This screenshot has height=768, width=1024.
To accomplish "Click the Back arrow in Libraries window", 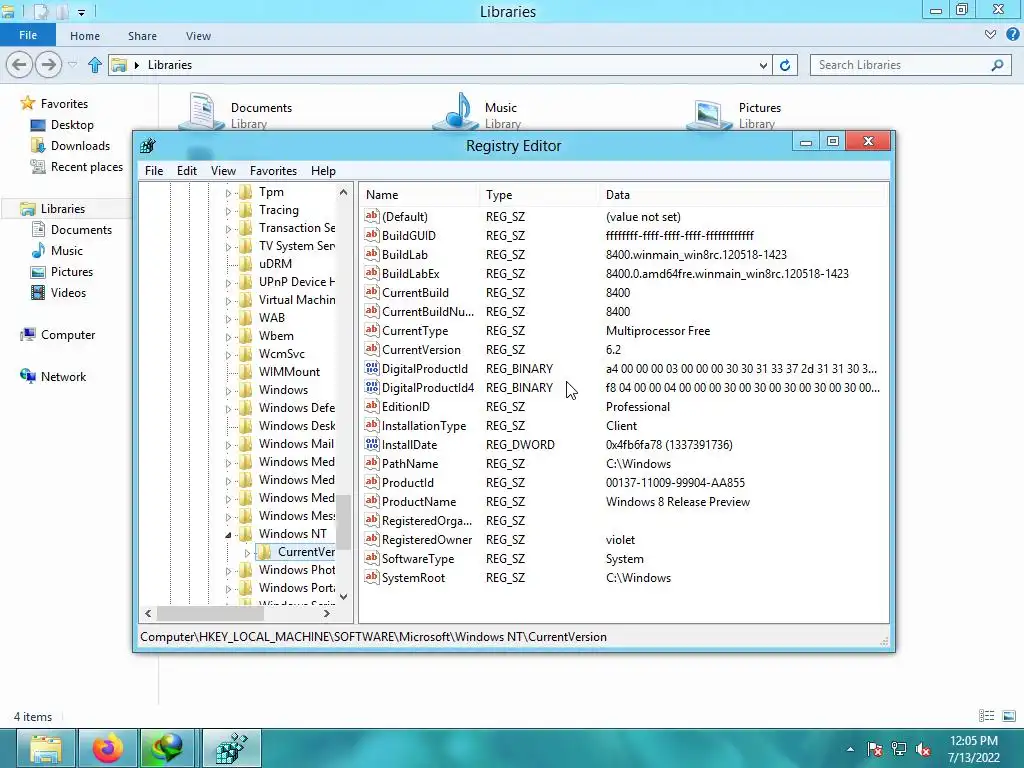I will [20, 65].
